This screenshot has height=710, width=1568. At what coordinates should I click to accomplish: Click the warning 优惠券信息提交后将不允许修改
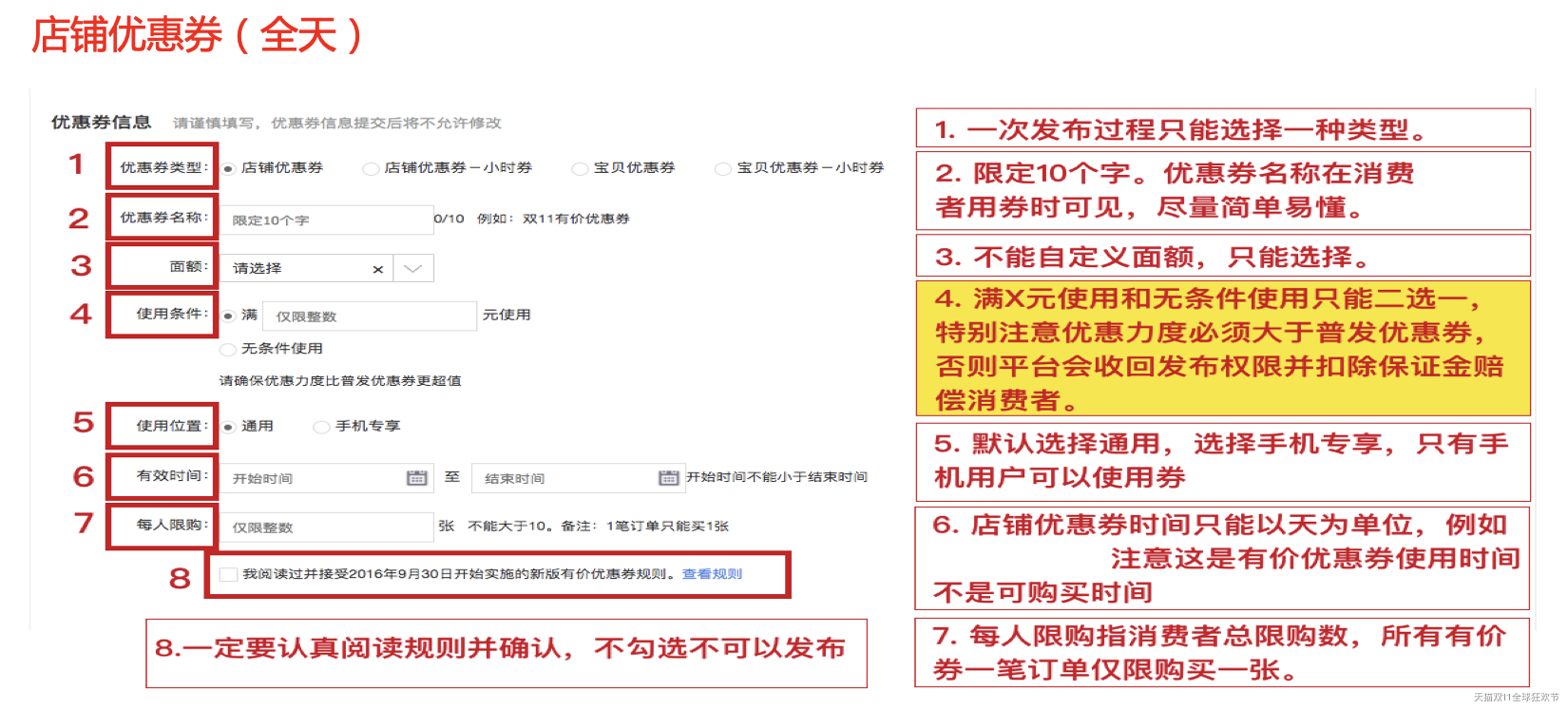[x=387, y=123]
